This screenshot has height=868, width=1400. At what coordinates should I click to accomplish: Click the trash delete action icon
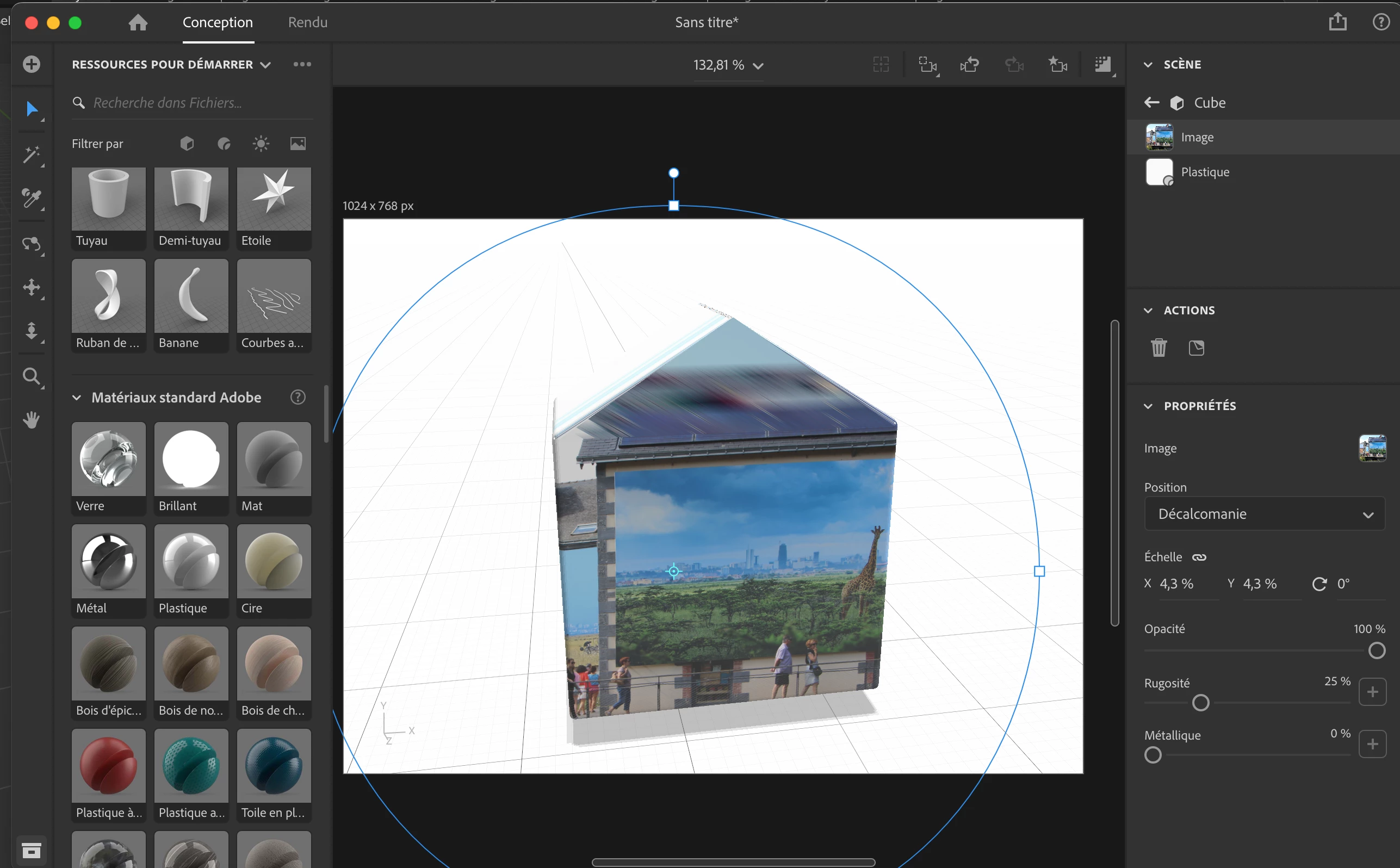pos(1159,348)
